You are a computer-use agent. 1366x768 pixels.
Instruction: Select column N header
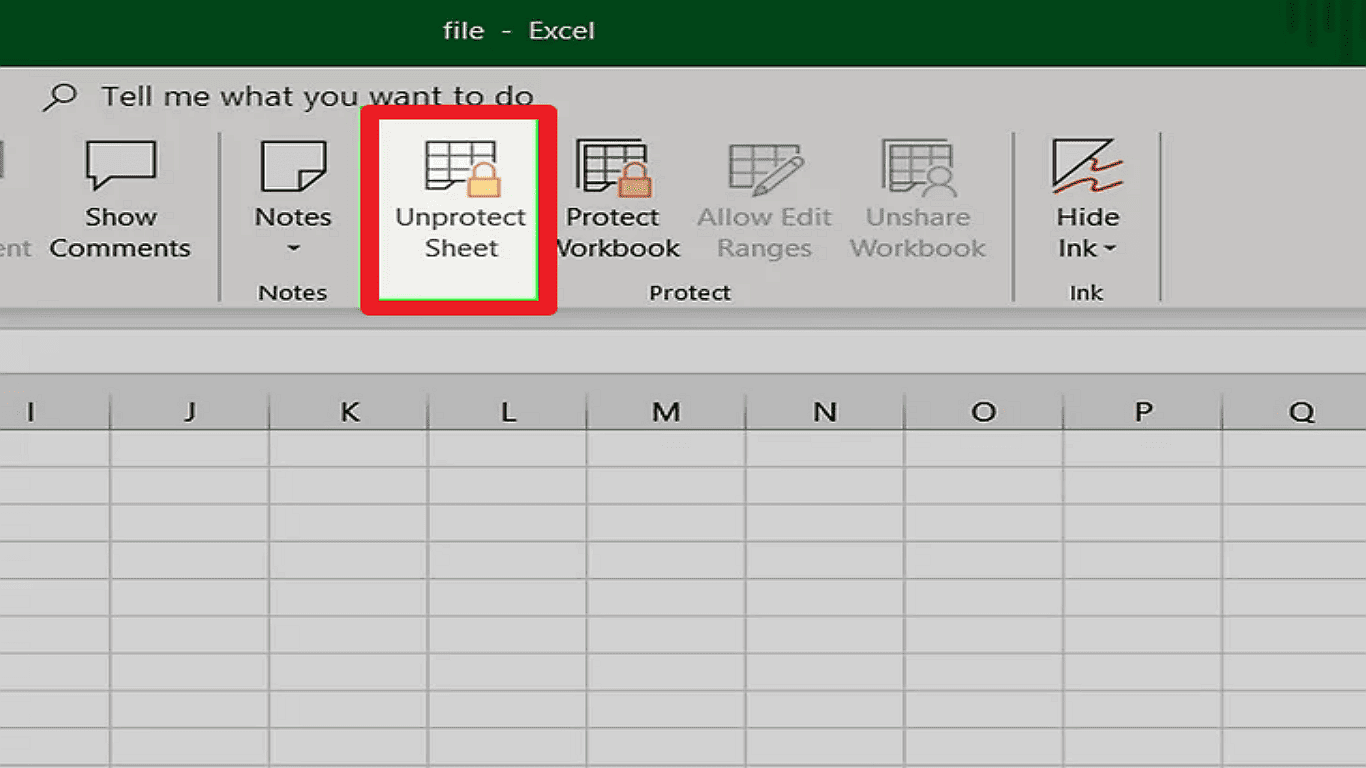point(825,411)
